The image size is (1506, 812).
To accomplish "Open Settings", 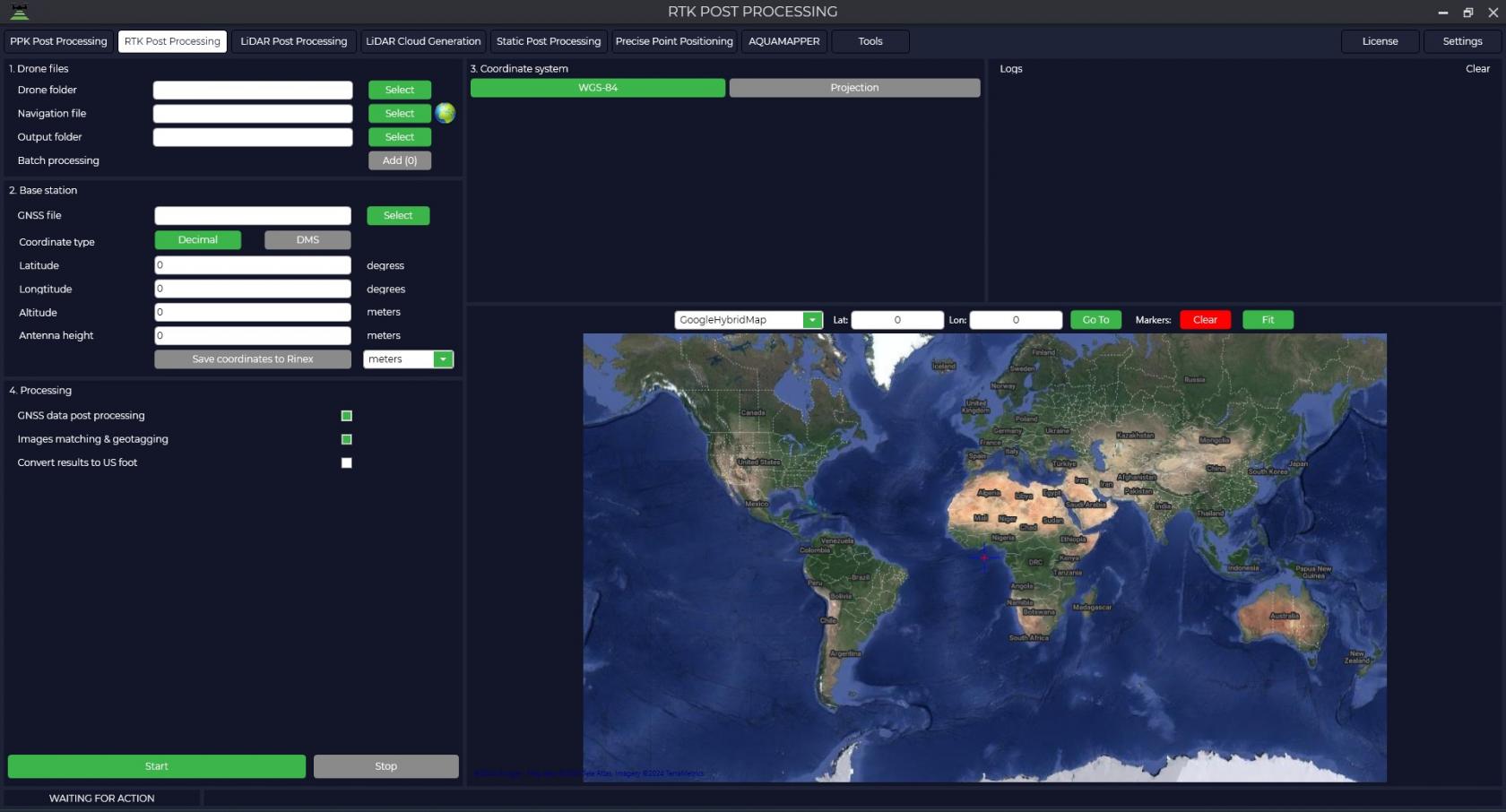I will pos(1463,41).
